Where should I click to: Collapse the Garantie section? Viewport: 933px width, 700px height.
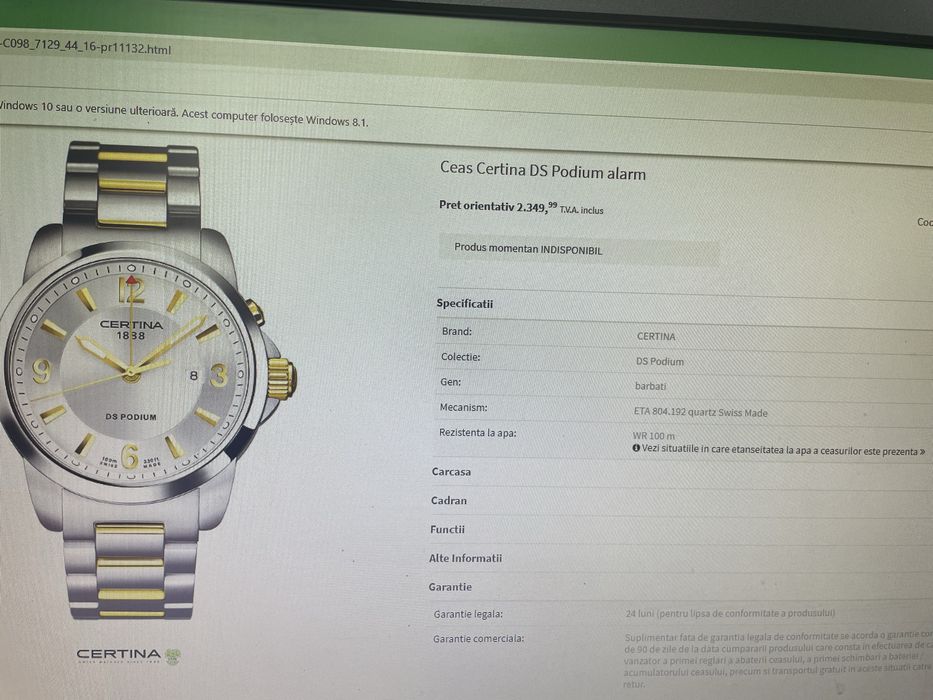point(450,587)
